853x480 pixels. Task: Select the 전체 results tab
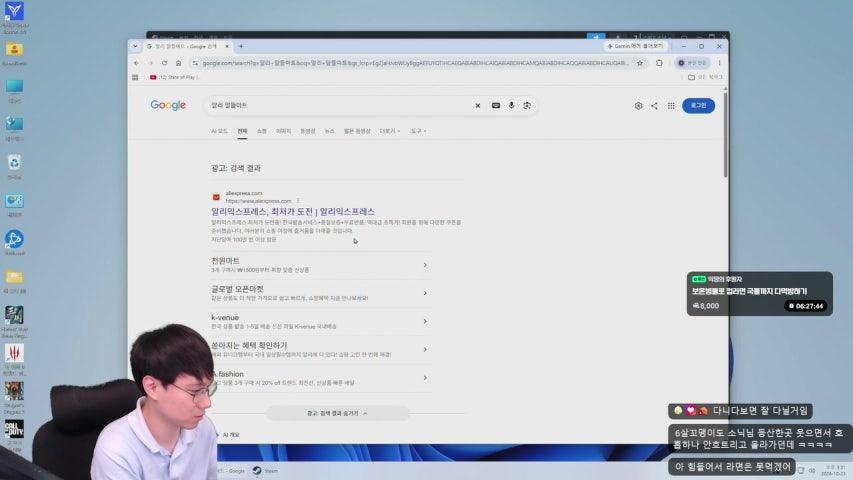pos(242,131)
